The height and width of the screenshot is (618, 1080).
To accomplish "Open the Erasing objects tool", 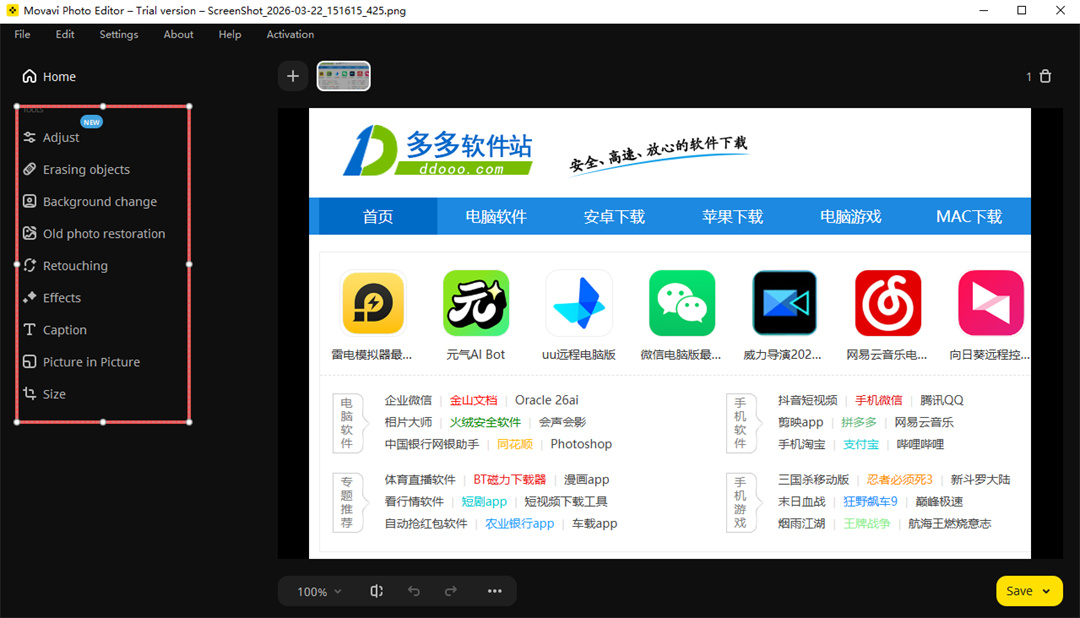I will pyautogui.click(x=76, y=169).
